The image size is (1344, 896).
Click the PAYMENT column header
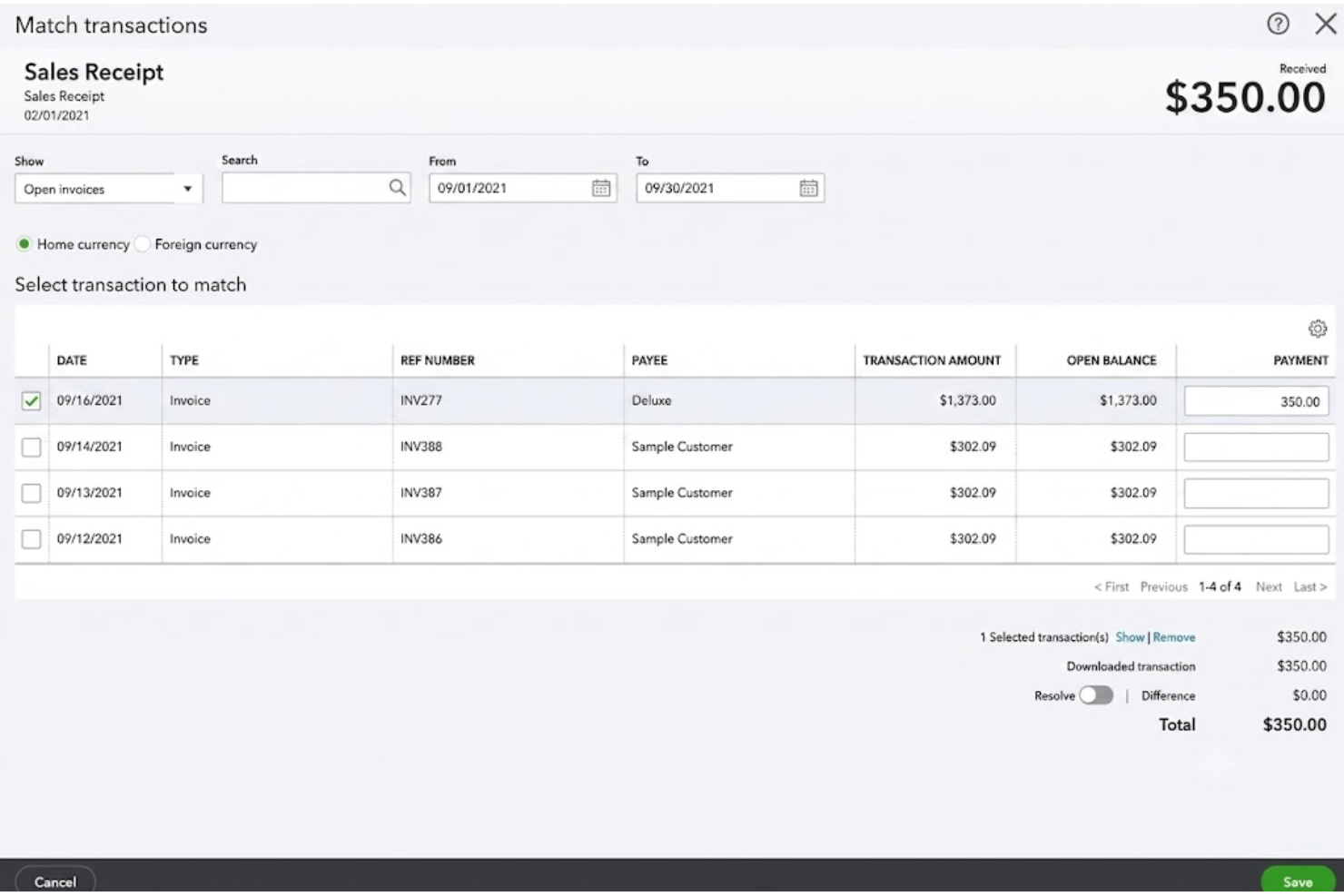1300,360
